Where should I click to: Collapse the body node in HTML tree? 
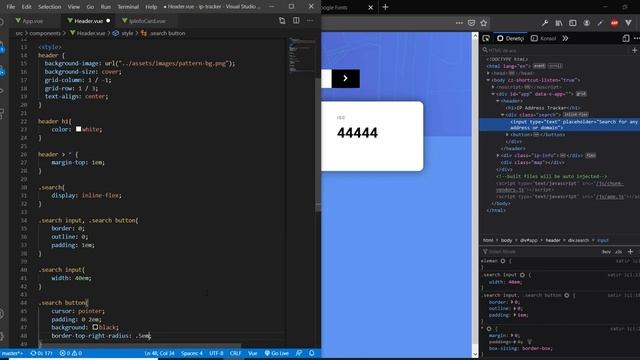pos(489,80)
